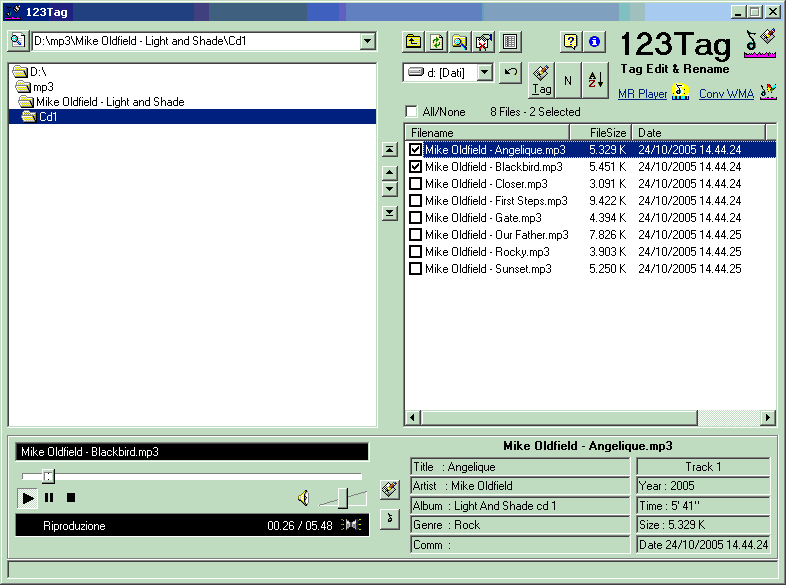Open the Conv WMA link
Screen dimensions: 786x585
[726, 94]
